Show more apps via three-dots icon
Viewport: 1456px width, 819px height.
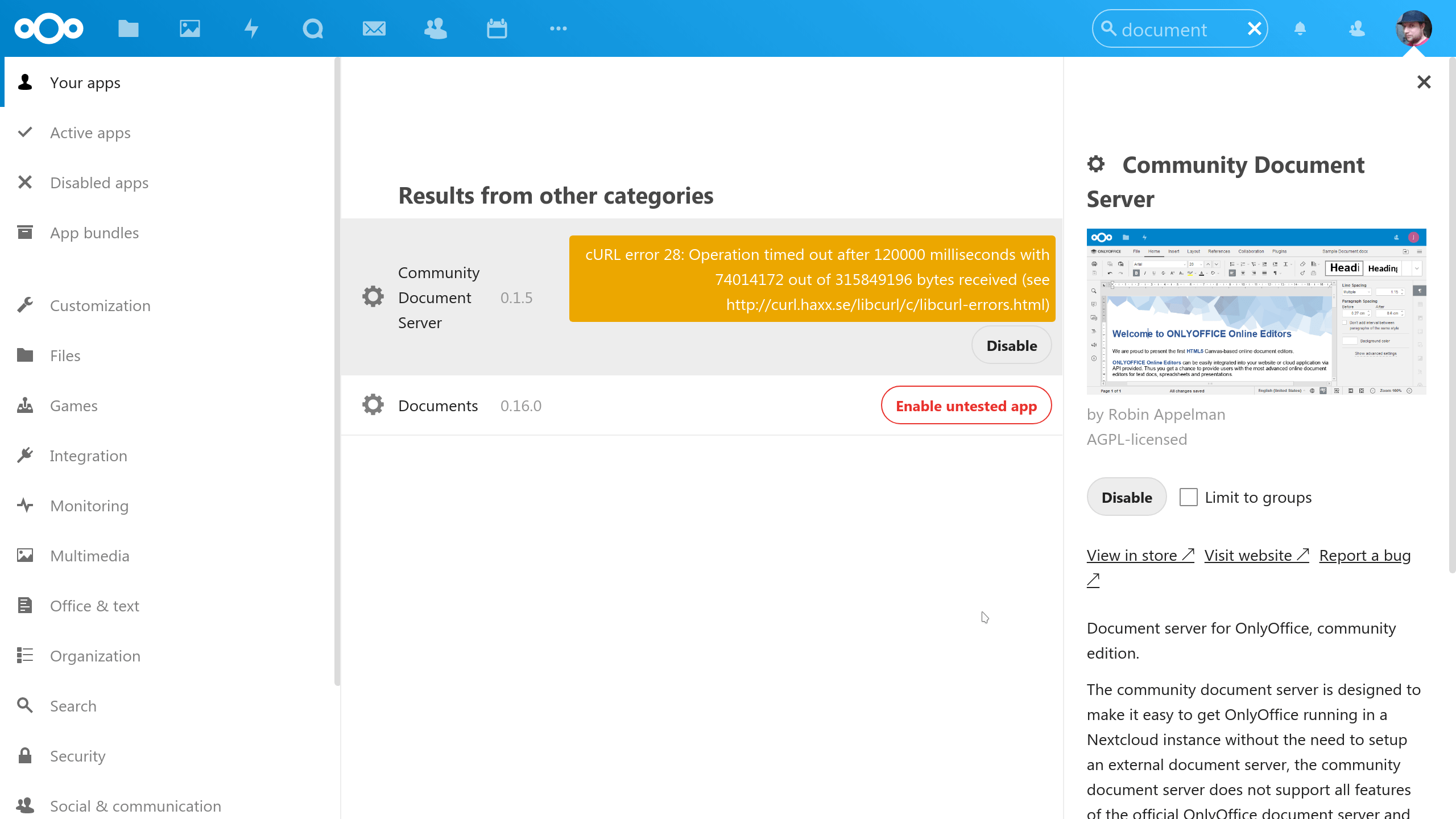[x=559, y=28]
